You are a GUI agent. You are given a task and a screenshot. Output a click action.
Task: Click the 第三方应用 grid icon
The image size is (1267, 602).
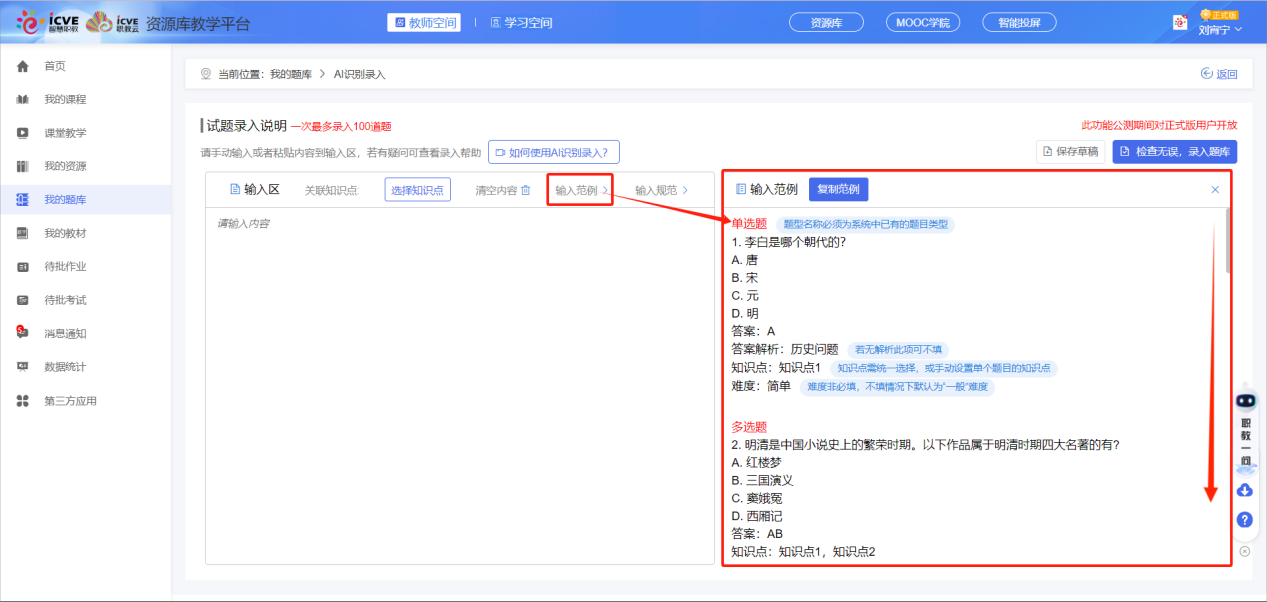pos(22,401)
